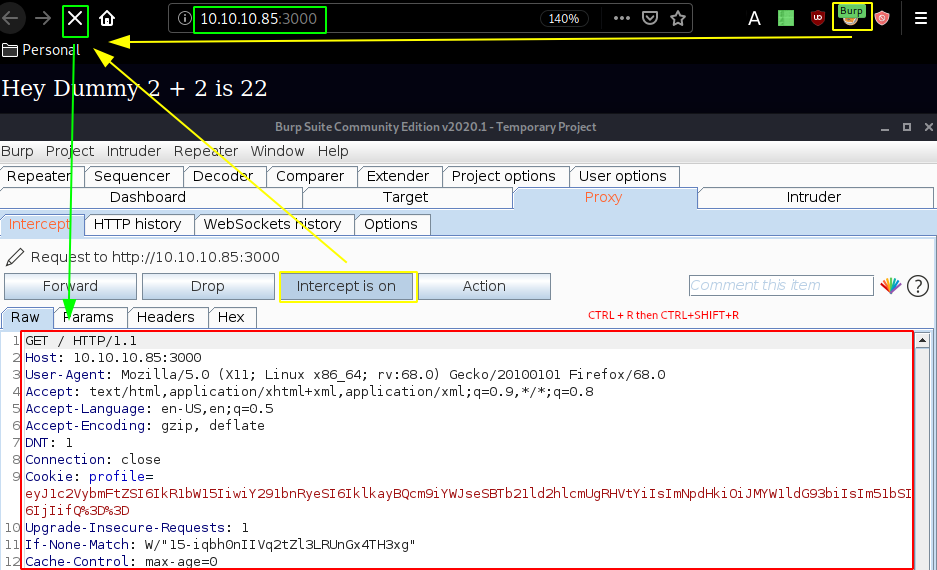Viewport: 937px width, 570px height.
Task: Toggle the Burp proxy switcher extension
Action: [x=851, y=17]
